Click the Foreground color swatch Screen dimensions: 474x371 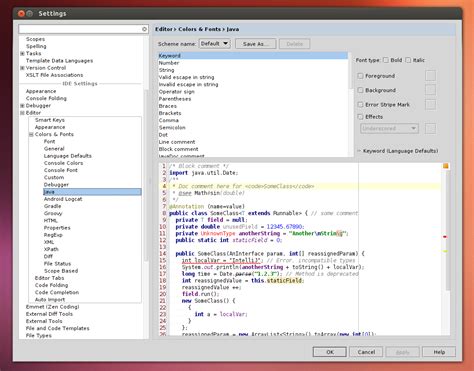coord(430,76)
